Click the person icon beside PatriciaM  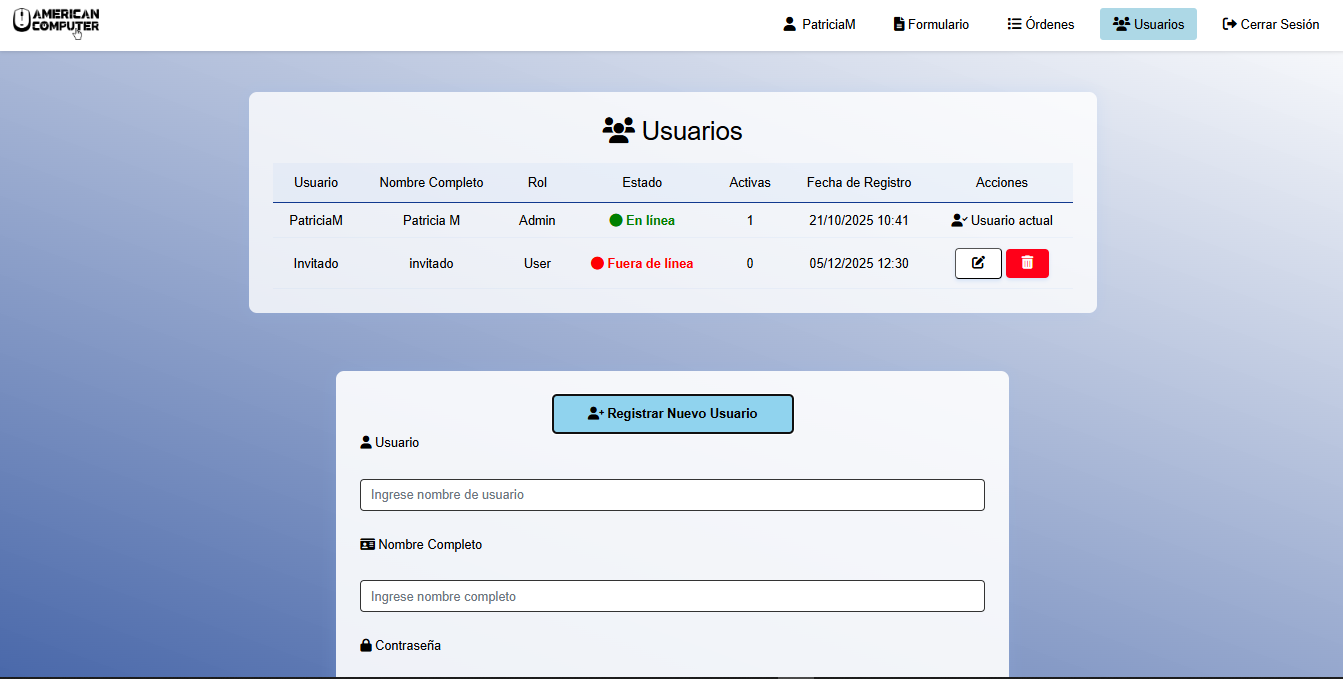pyautogui.click(x=788, y=23)
